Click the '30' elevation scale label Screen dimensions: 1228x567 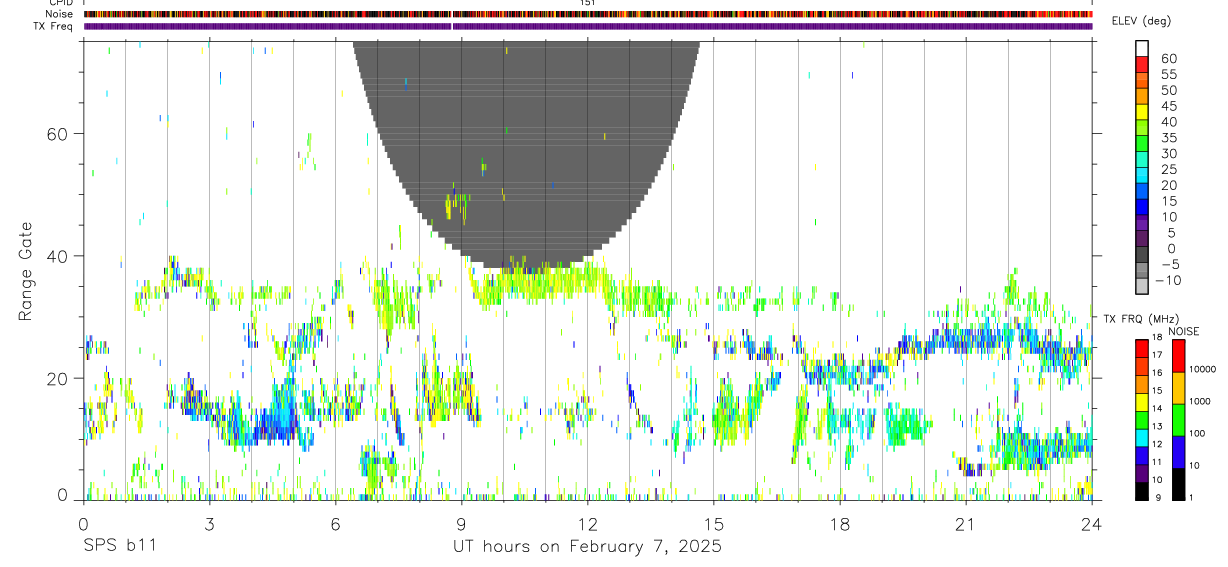tap(1168, 154)
